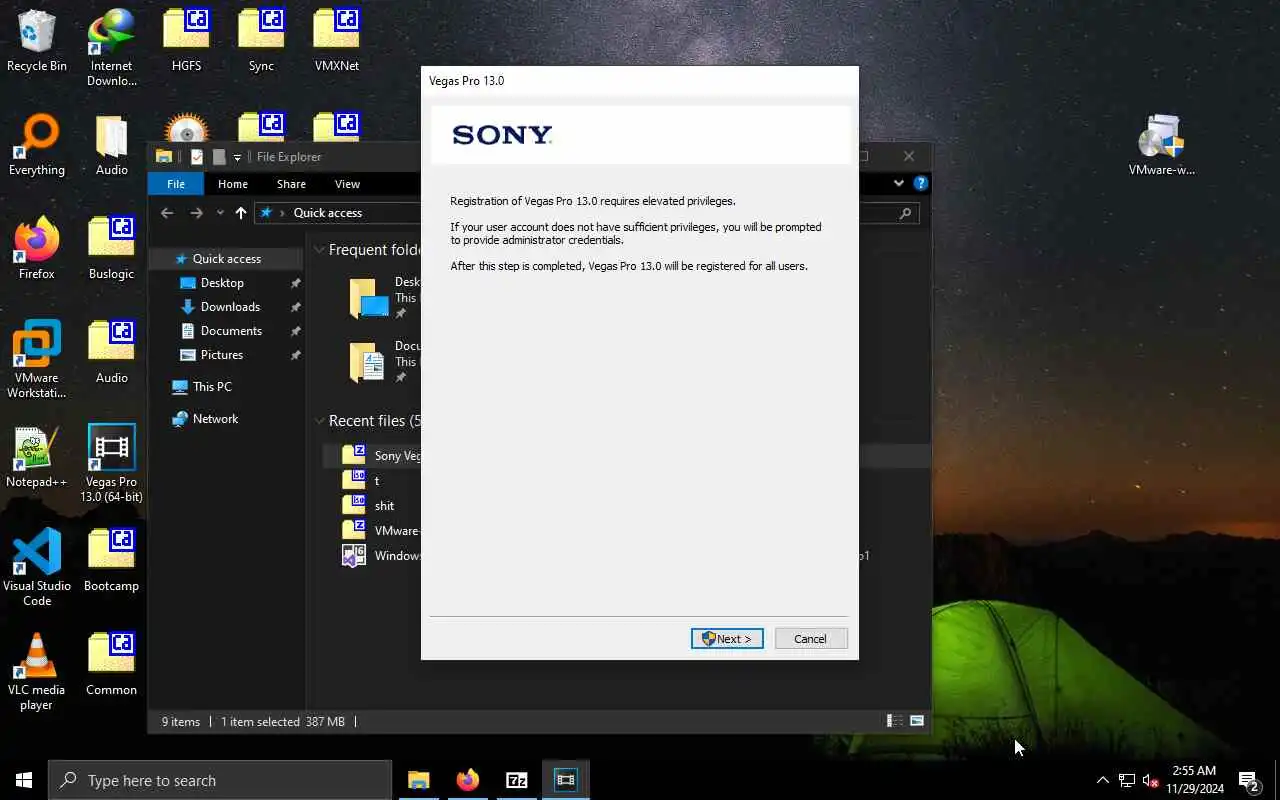Open Everything search desktop icon
This screenshot has width=1280, height=800.
(37, 145)
